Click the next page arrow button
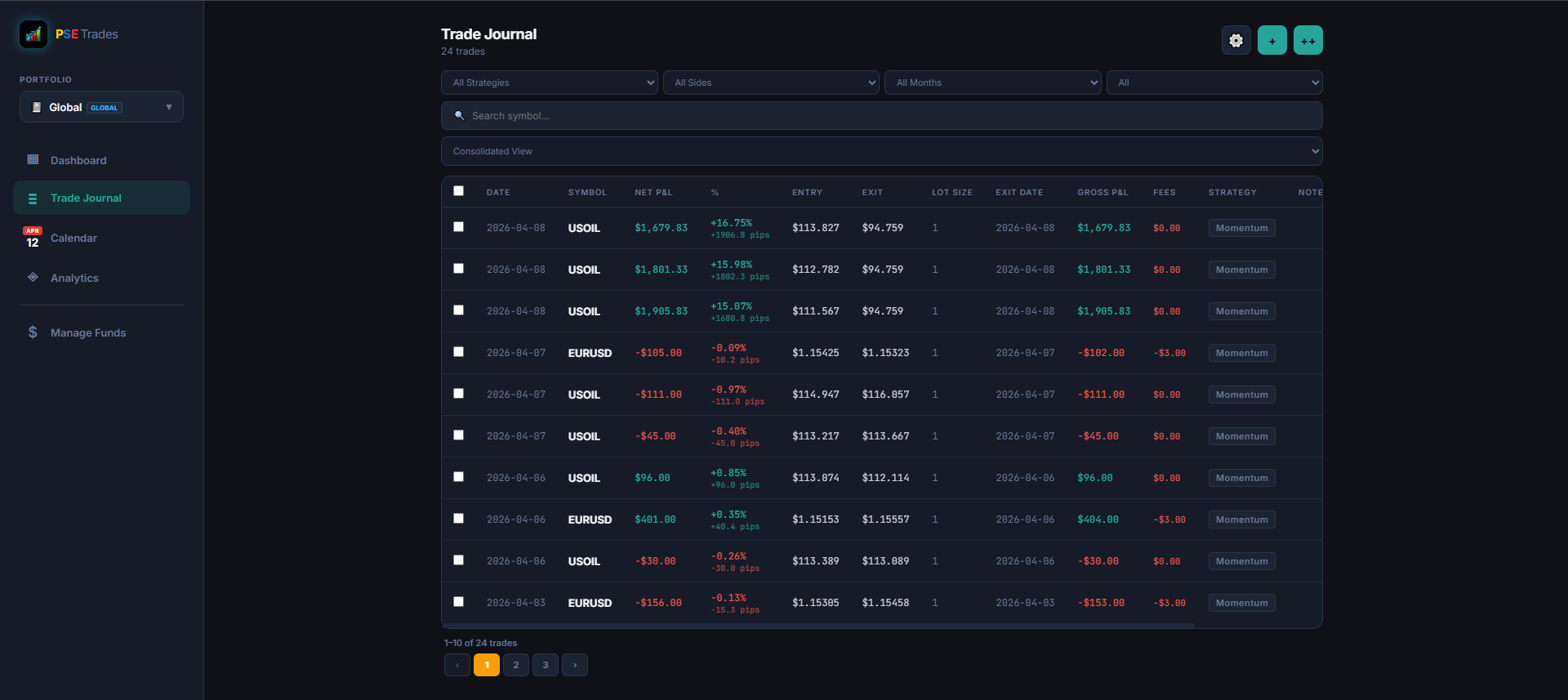Viewport: 1568px width, 700px height. [575, 665]
